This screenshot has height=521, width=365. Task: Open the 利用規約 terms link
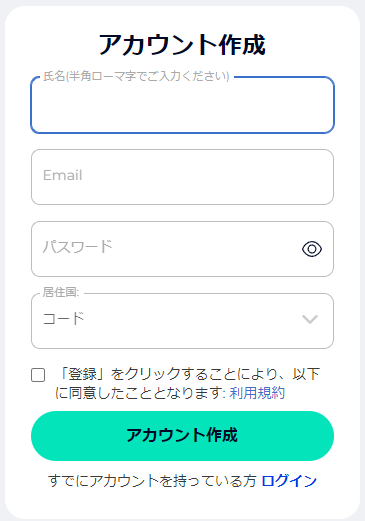(257, 393)
